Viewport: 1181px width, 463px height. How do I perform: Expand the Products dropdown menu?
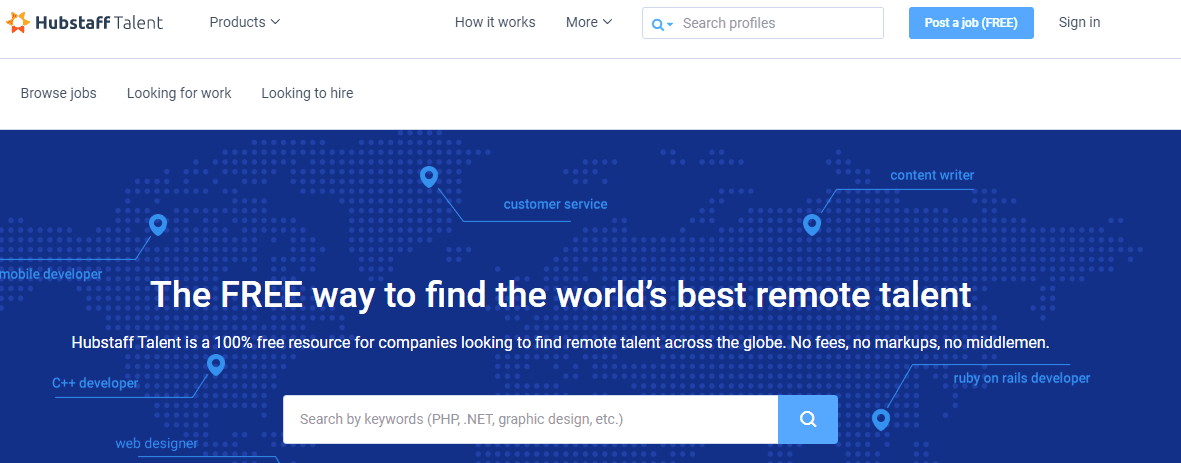tap(245, 22)
